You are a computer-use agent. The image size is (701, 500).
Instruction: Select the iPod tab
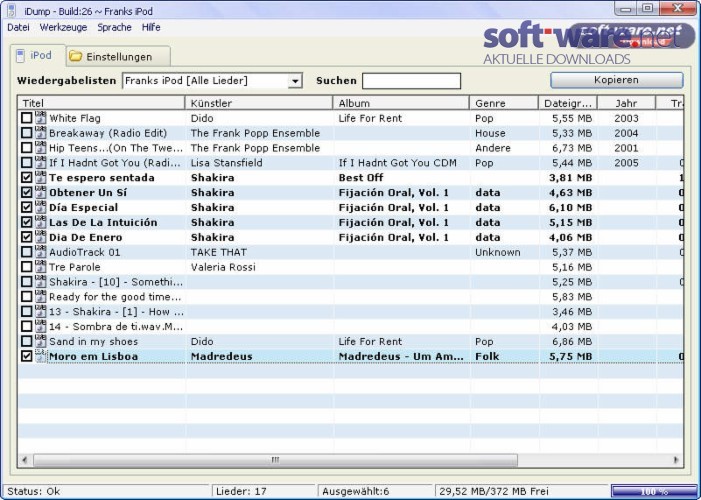point(38,55)
